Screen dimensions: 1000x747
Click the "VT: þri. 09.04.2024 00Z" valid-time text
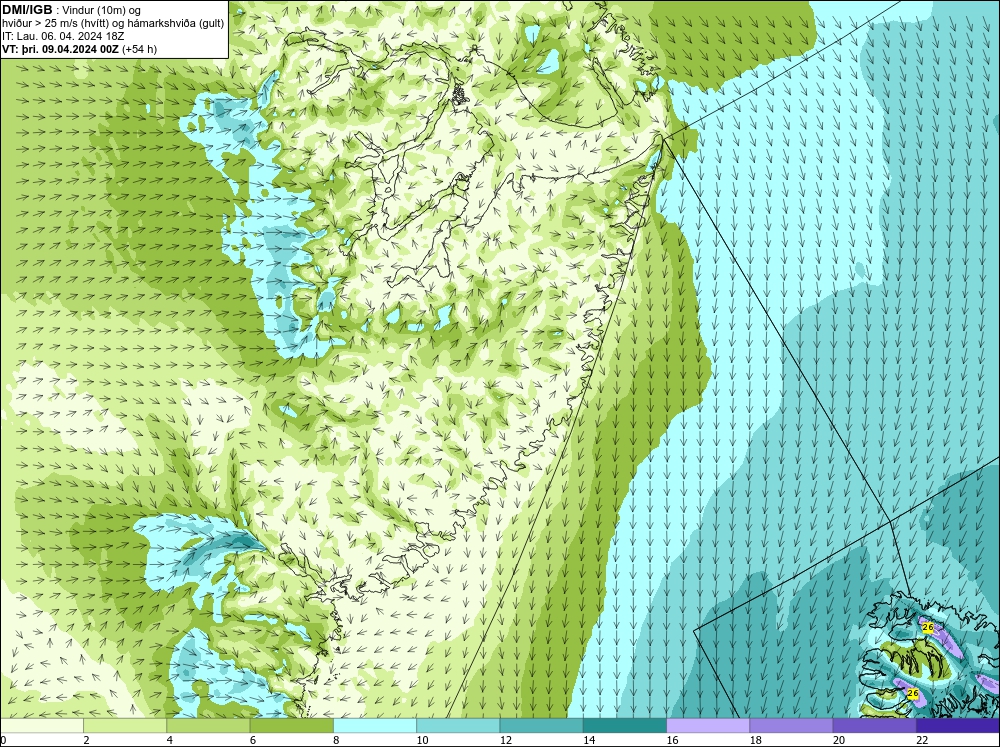(60, 48)
